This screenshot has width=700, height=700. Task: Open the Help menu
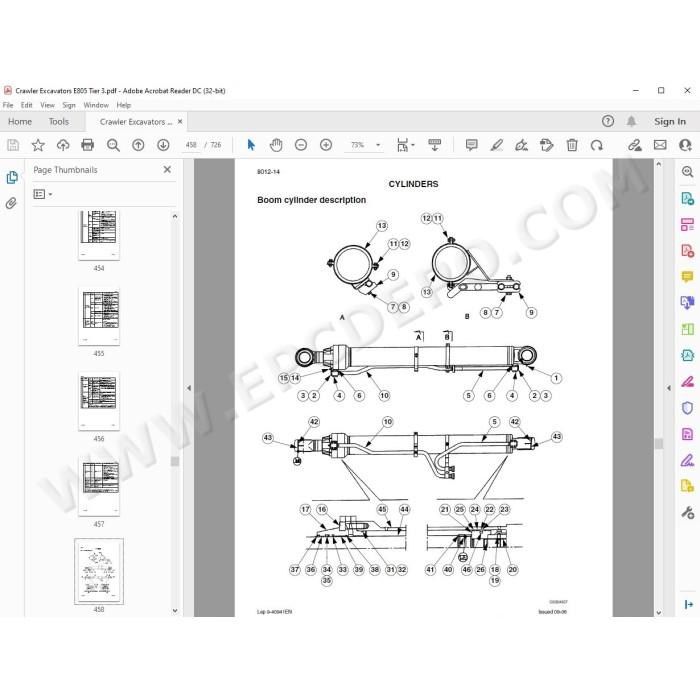point(124,105)
